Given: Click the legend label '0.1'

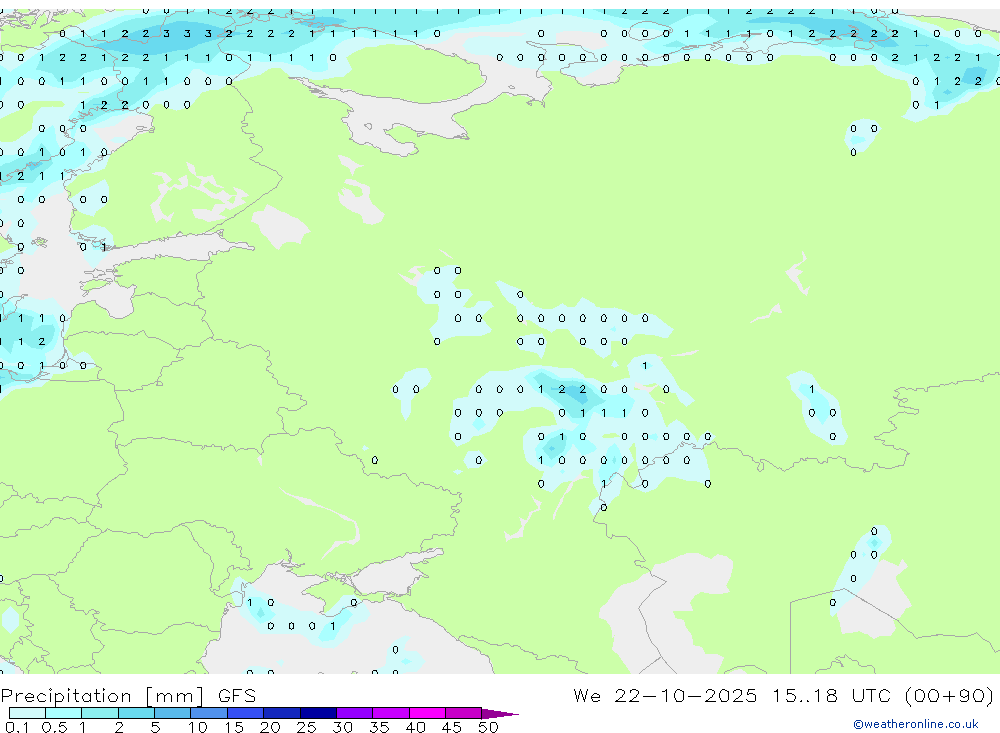Looking at the screenshot, I should [17, 727].
